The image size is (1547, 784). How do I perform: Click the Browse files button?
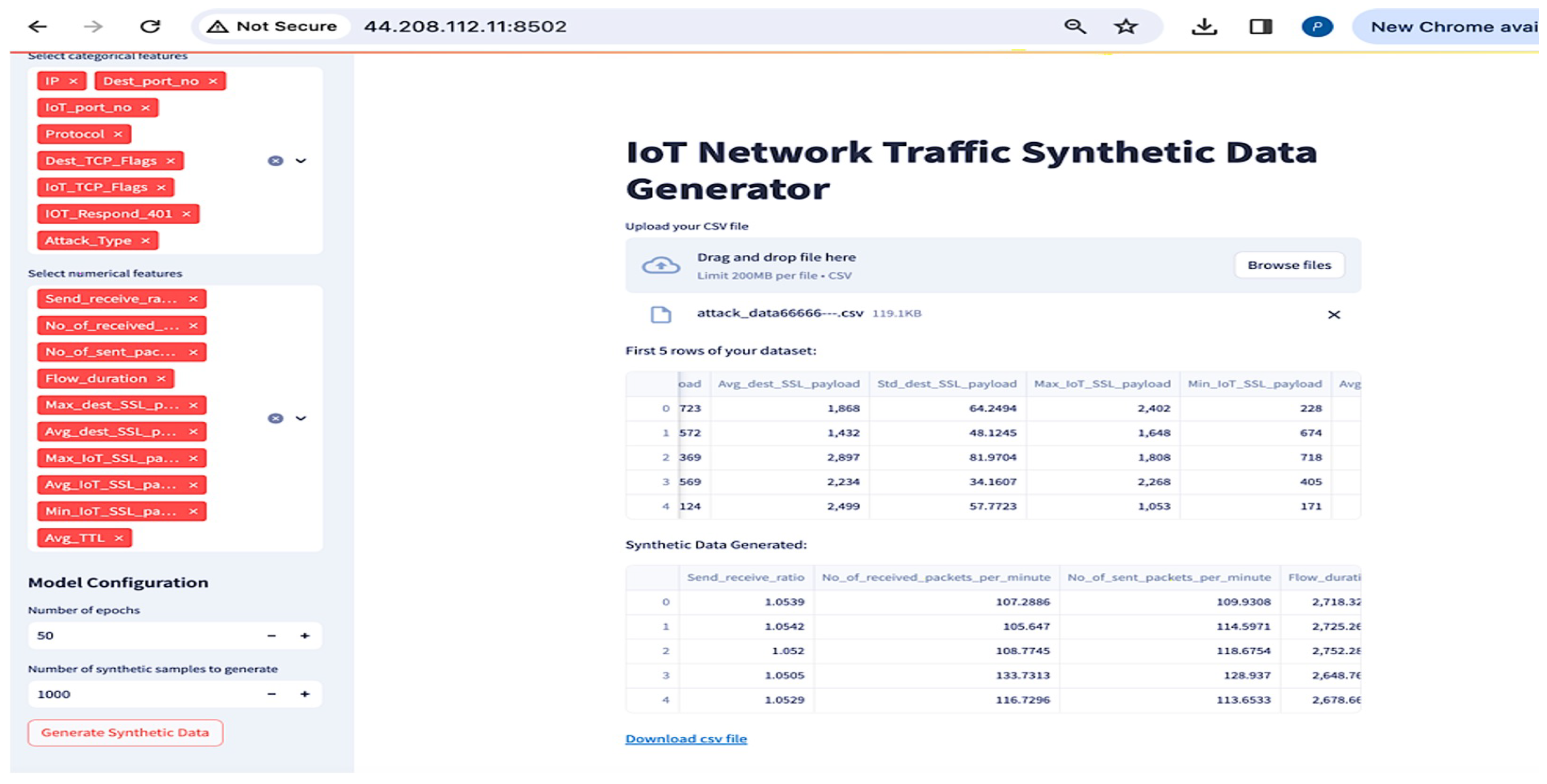tap(1289, 265)
